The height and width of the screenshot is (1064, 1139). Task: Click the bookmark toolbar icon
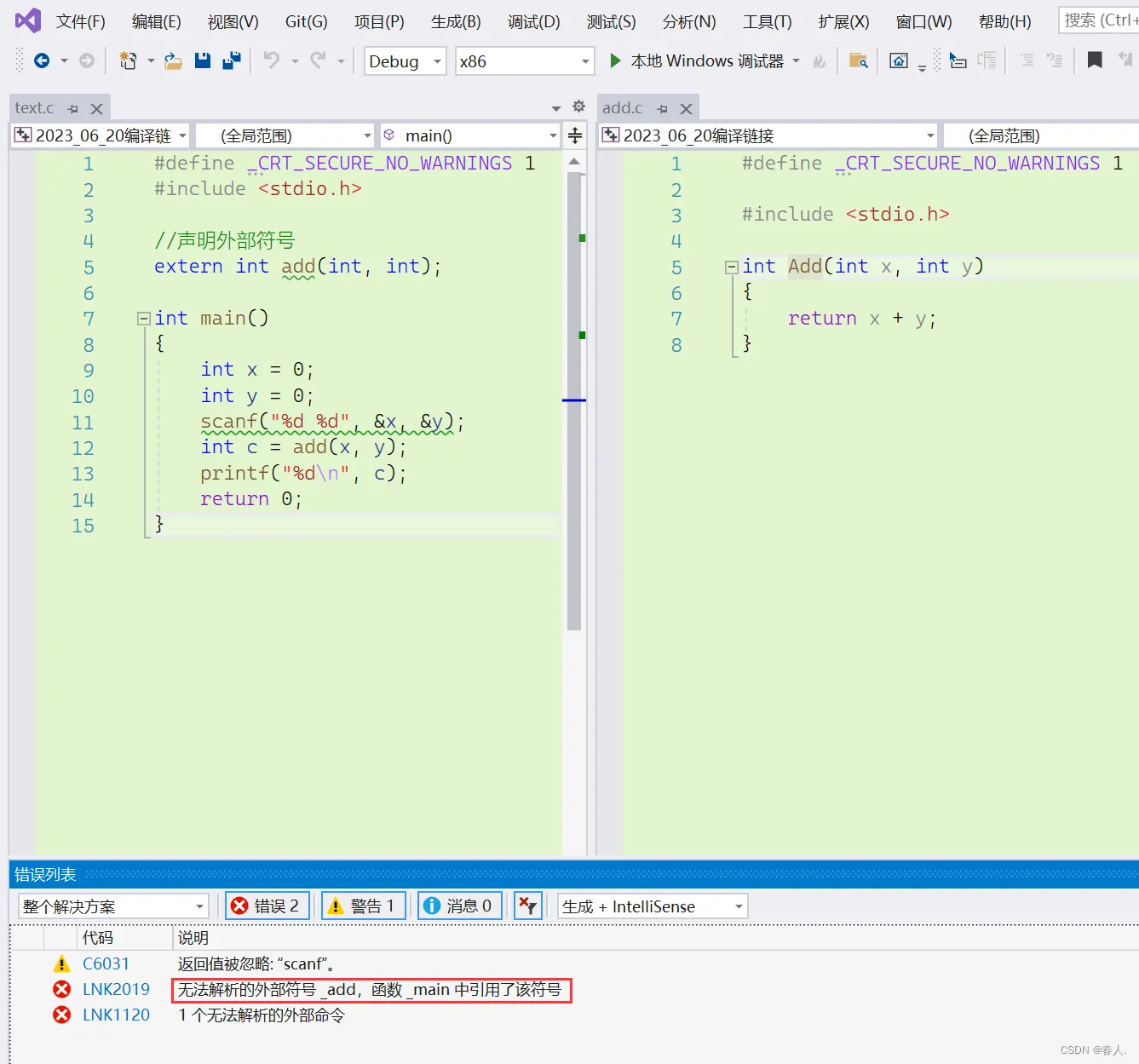pos(1095,60)
